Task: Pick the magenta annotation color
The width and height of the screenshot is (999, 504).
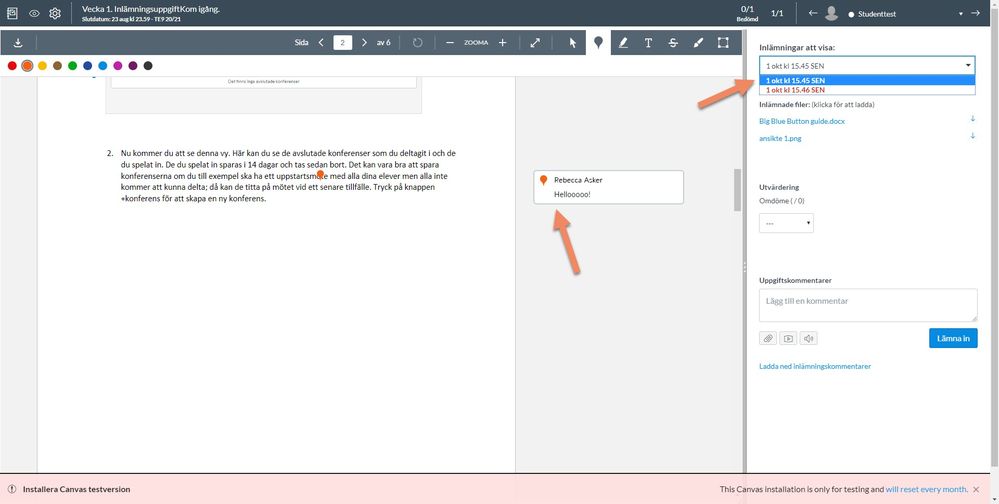Action: [118, 66]
